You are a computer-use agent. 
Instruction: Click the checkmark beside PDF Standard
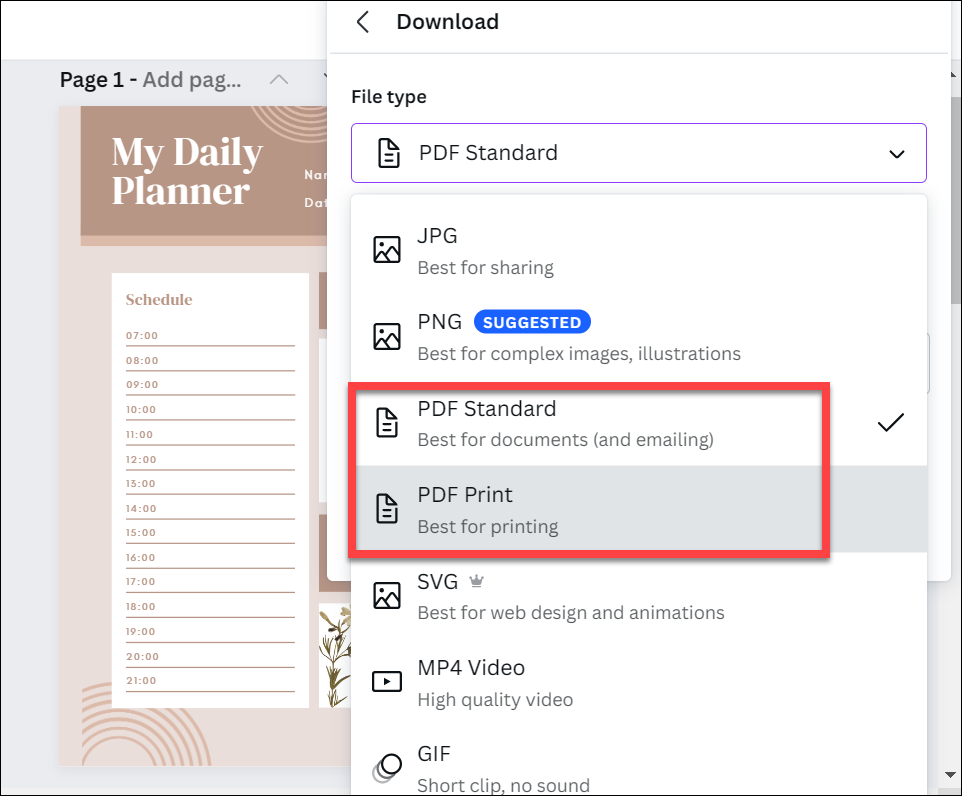pos(891,422)
